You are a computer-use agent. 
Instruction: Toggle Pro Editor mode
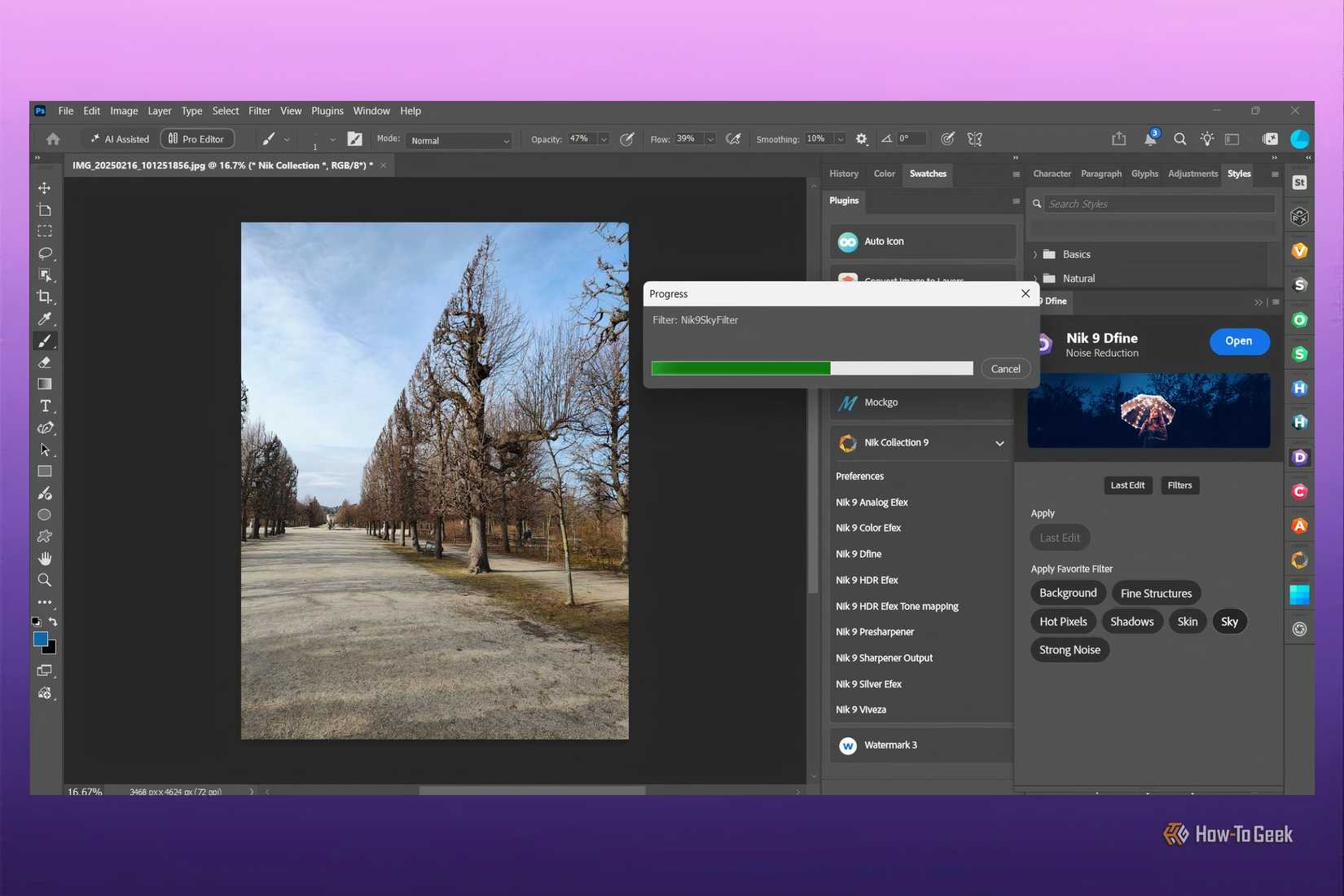tap(197, 139)
